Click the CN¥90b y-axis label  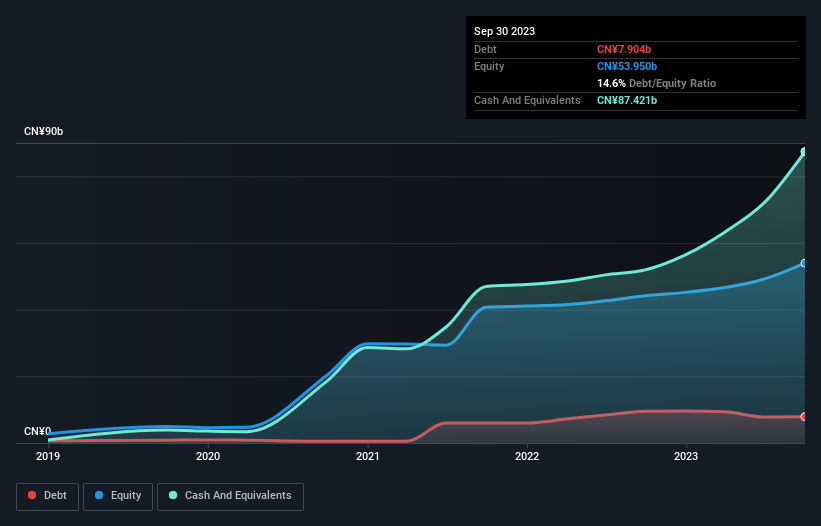[x=43, y=131]
